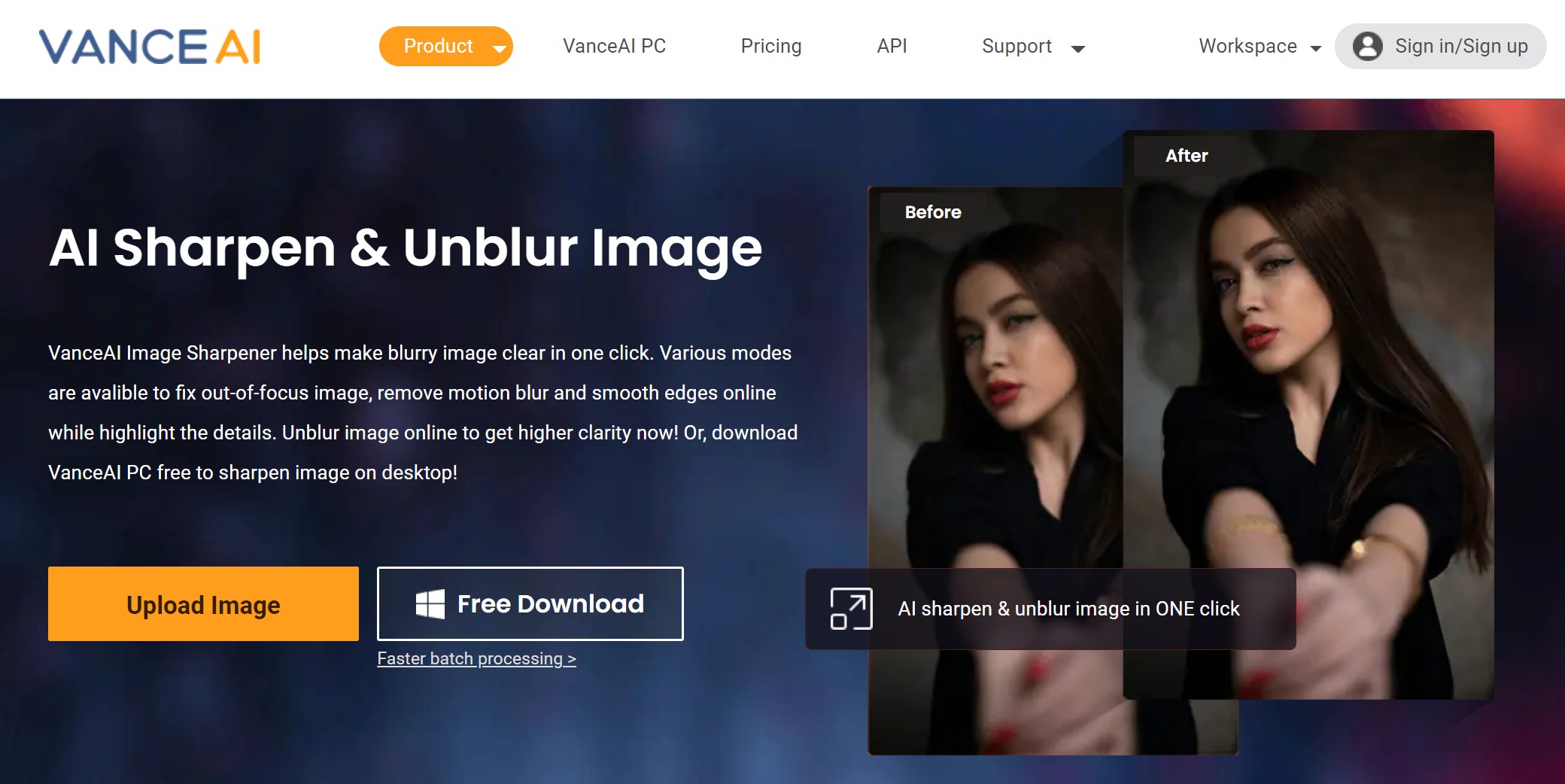
Task: Go to VanceAI PC page
Action: click(x=614, y=46)
